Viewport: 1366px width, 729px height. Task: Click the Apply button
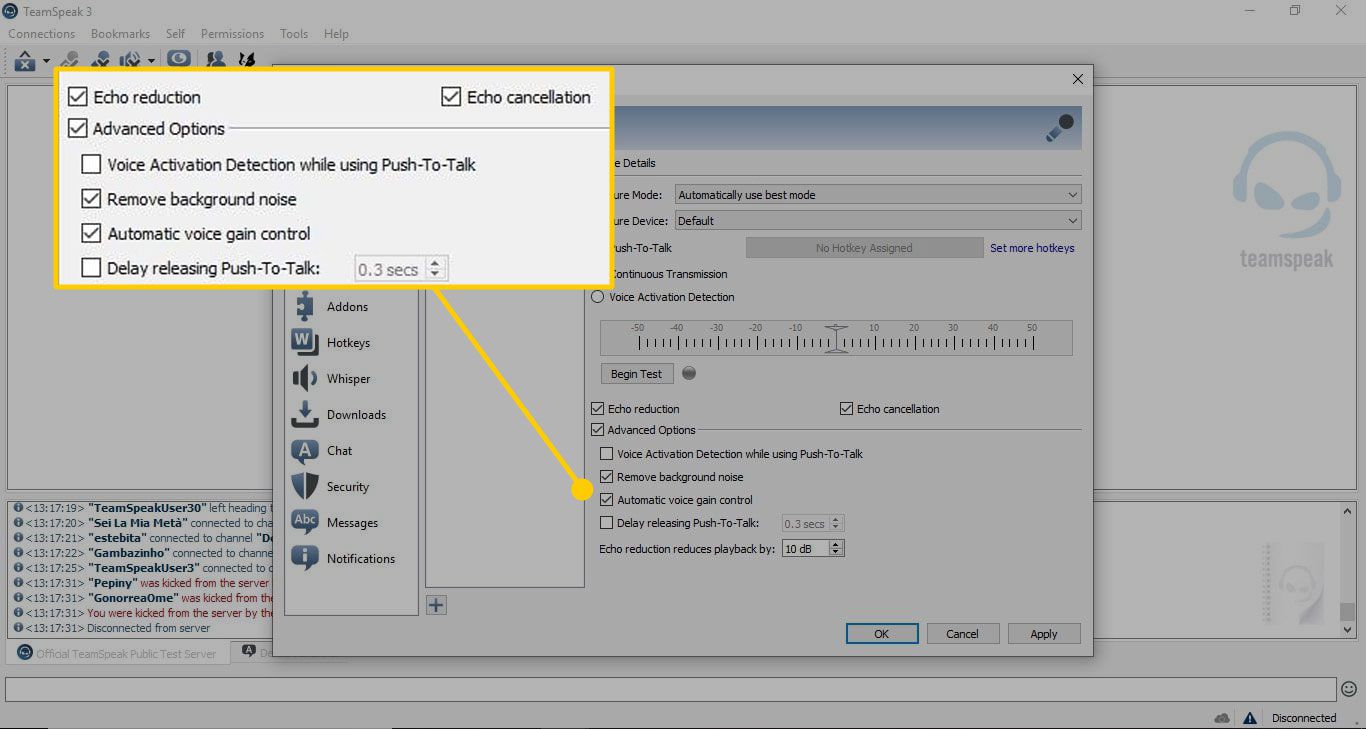(x=1044, y=634)
